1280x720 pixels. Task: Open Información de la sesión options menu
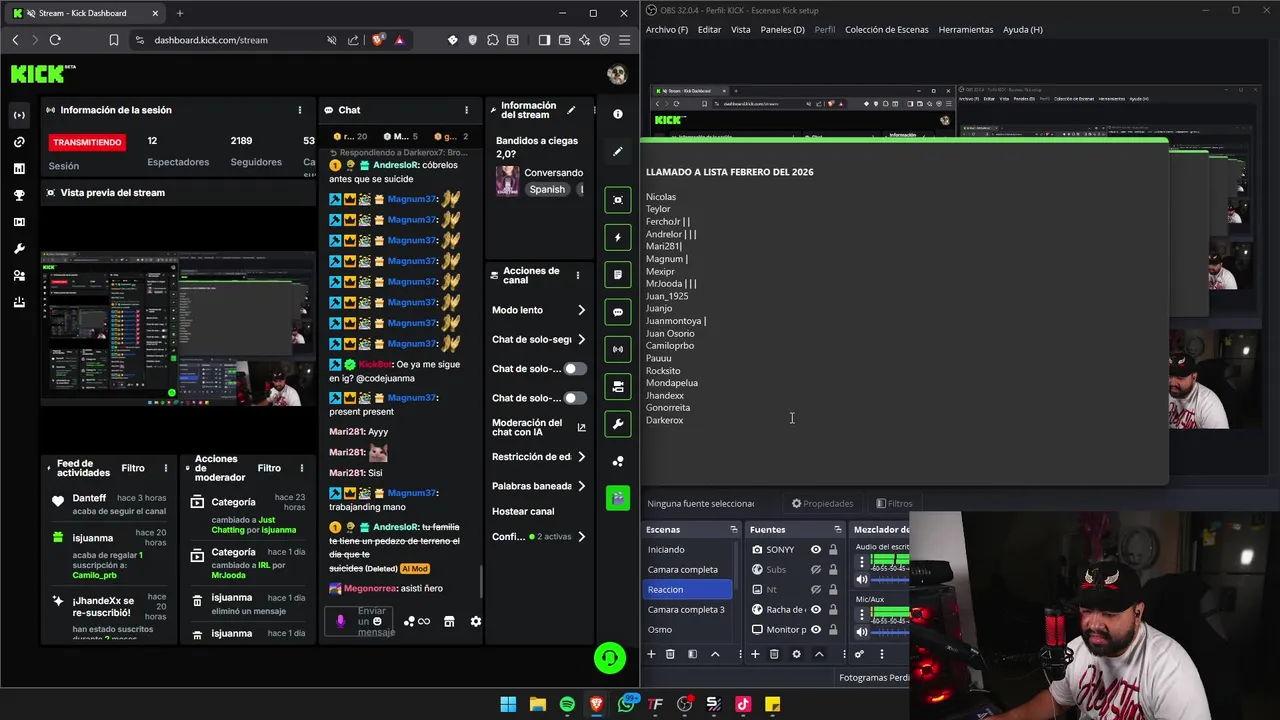coord(300,110)
